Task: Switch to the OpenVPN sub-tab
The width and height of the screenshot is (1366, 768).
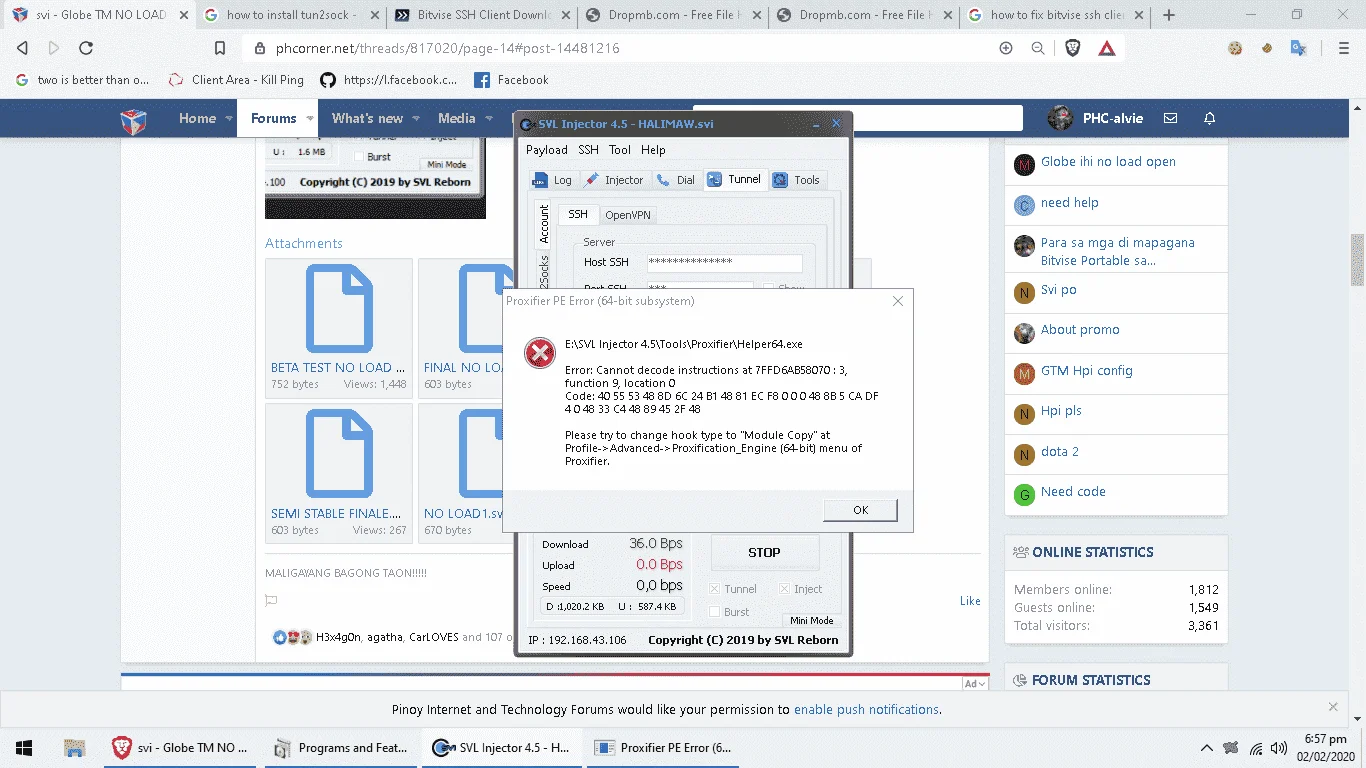Action: coord(628,215)
